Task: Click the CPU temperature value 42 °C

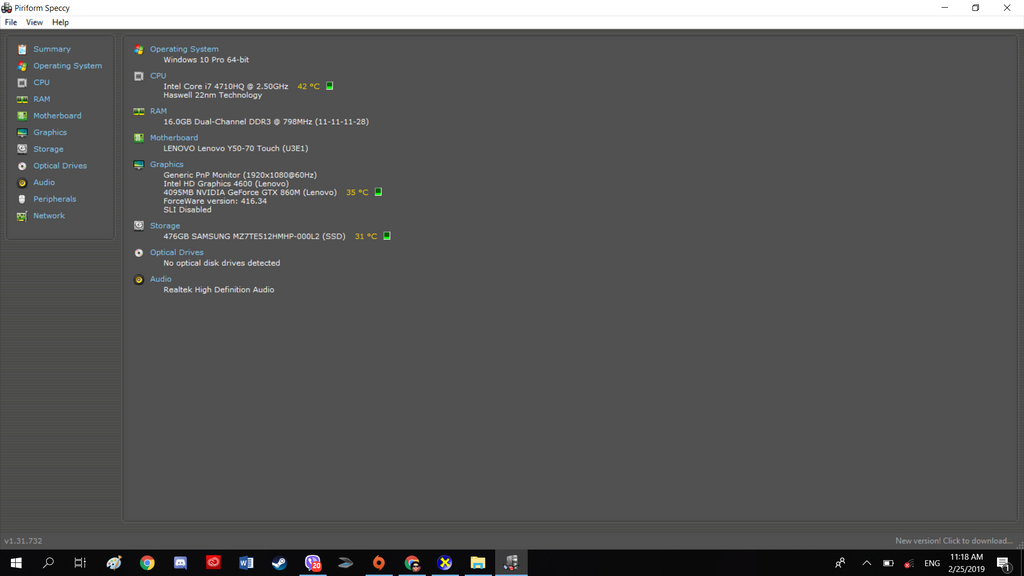Action: click(308, 86)
